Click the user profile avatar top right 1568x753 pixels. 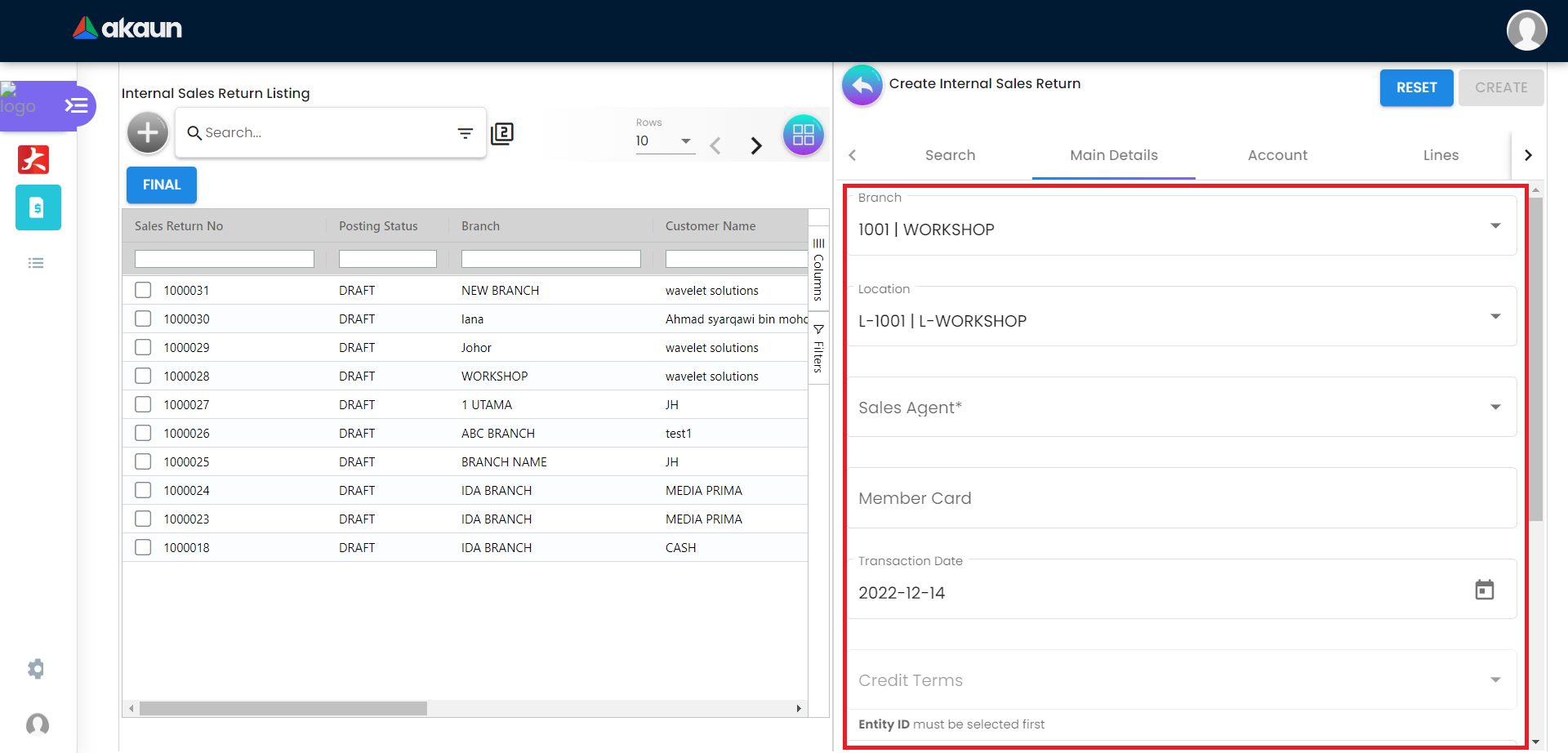1526,30
